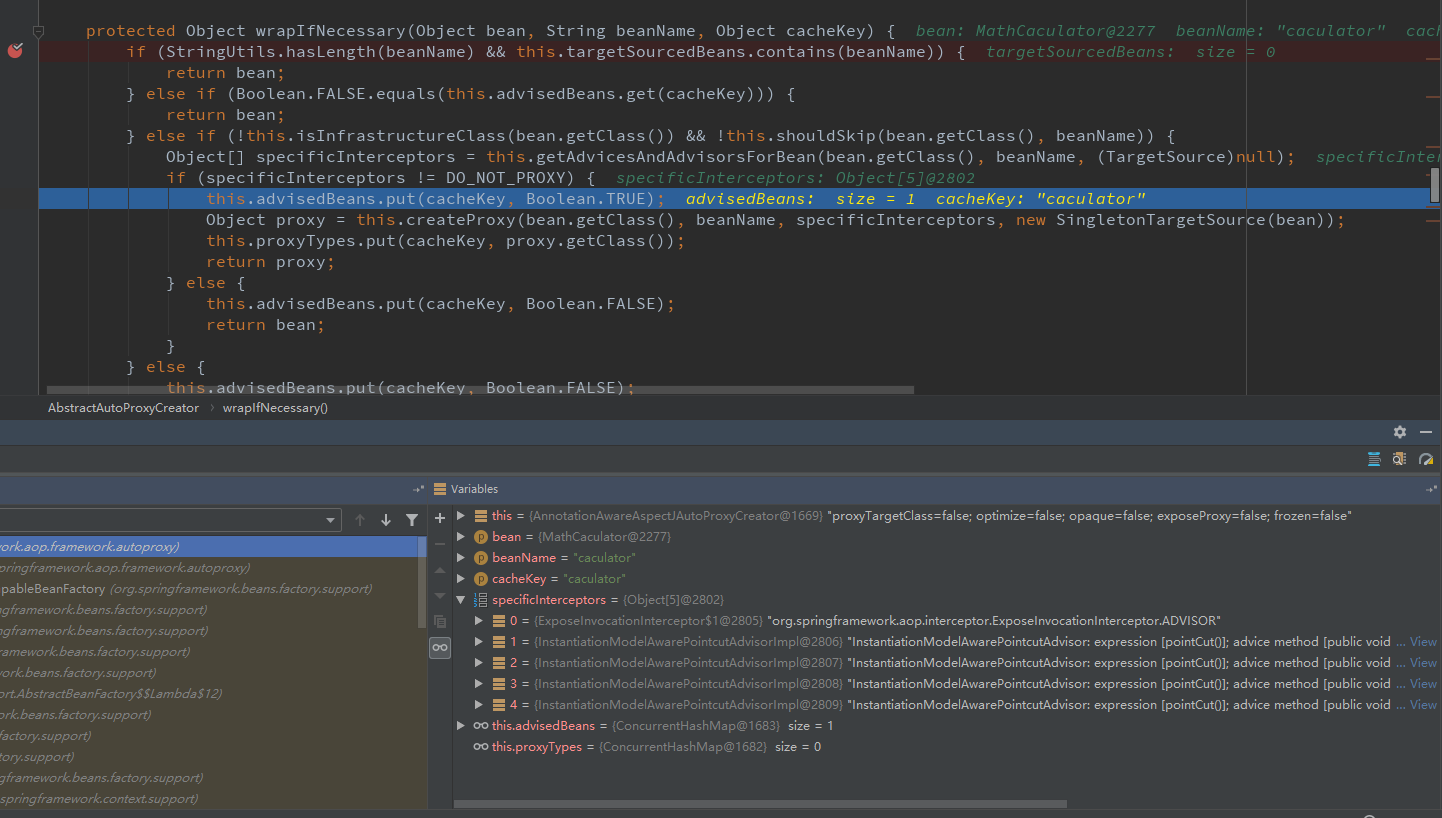The height and width of the screenshot is (818, 1442).
Task: Expand the beanName variable node
Action: tap(461, 558)
